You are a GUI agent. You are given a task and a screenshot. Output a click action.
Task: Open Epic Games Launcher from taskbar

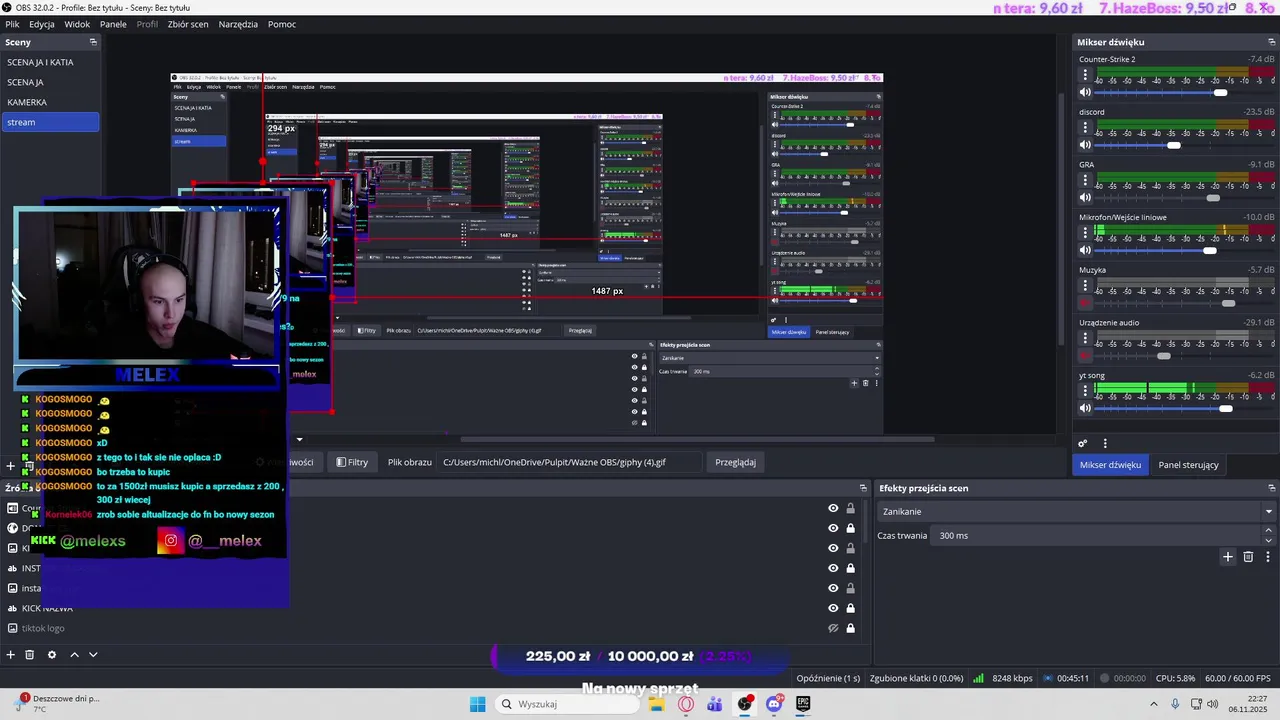(803, 704)
